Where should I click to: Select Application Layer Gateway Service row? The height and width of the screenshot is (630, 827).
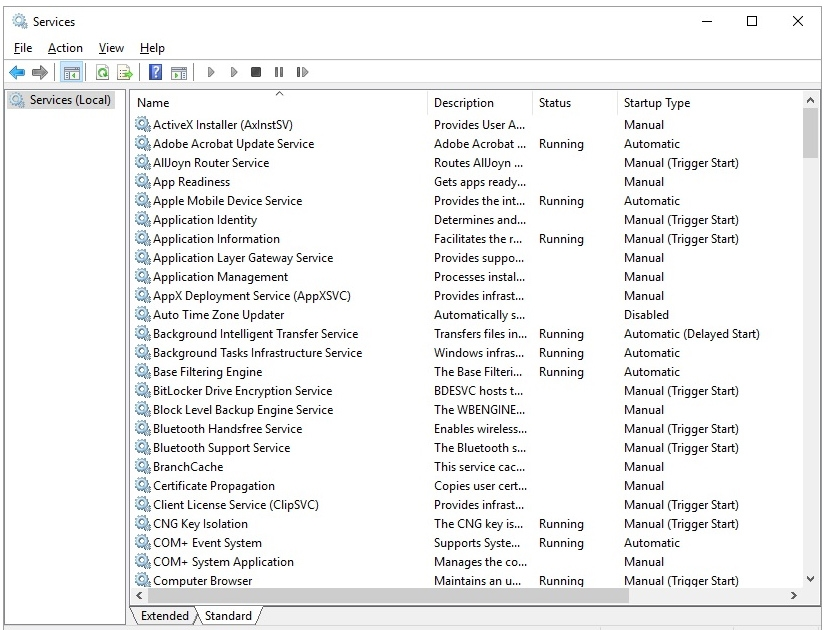(467, 257)
